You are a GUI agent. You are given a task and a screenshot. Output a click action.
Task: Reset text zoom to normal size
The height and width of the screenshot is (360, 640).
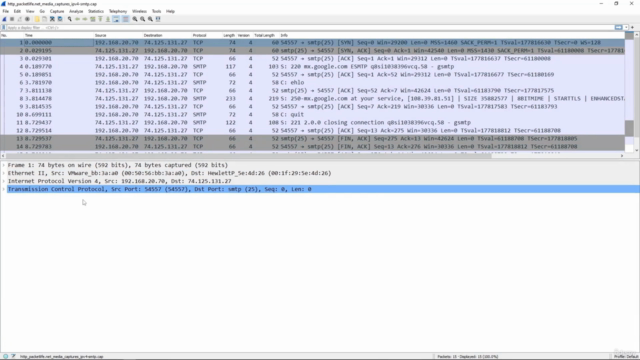pyautogui.click(x=150, y=19)
